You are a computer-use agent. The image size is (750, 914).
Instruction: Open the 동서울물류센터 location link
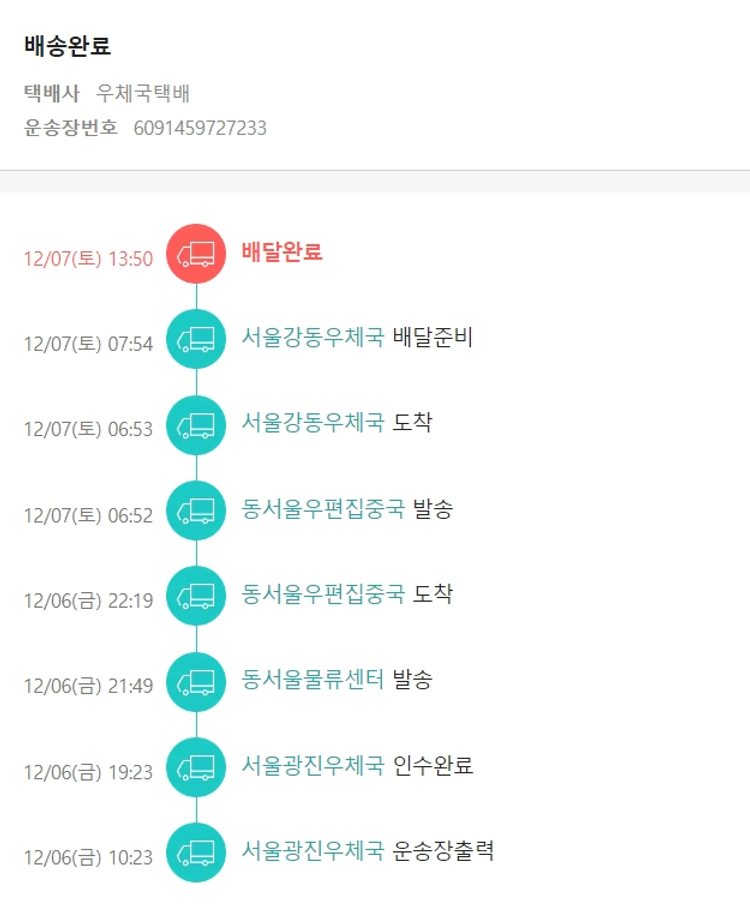[x=312, y=679]
